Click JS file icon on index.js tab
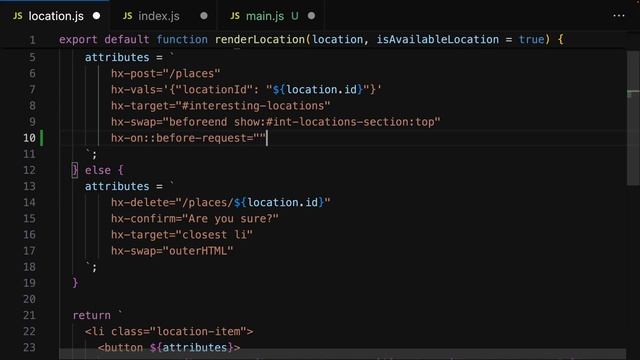The height and width of the screenshot is (360, 640). [x=127, y=16]
